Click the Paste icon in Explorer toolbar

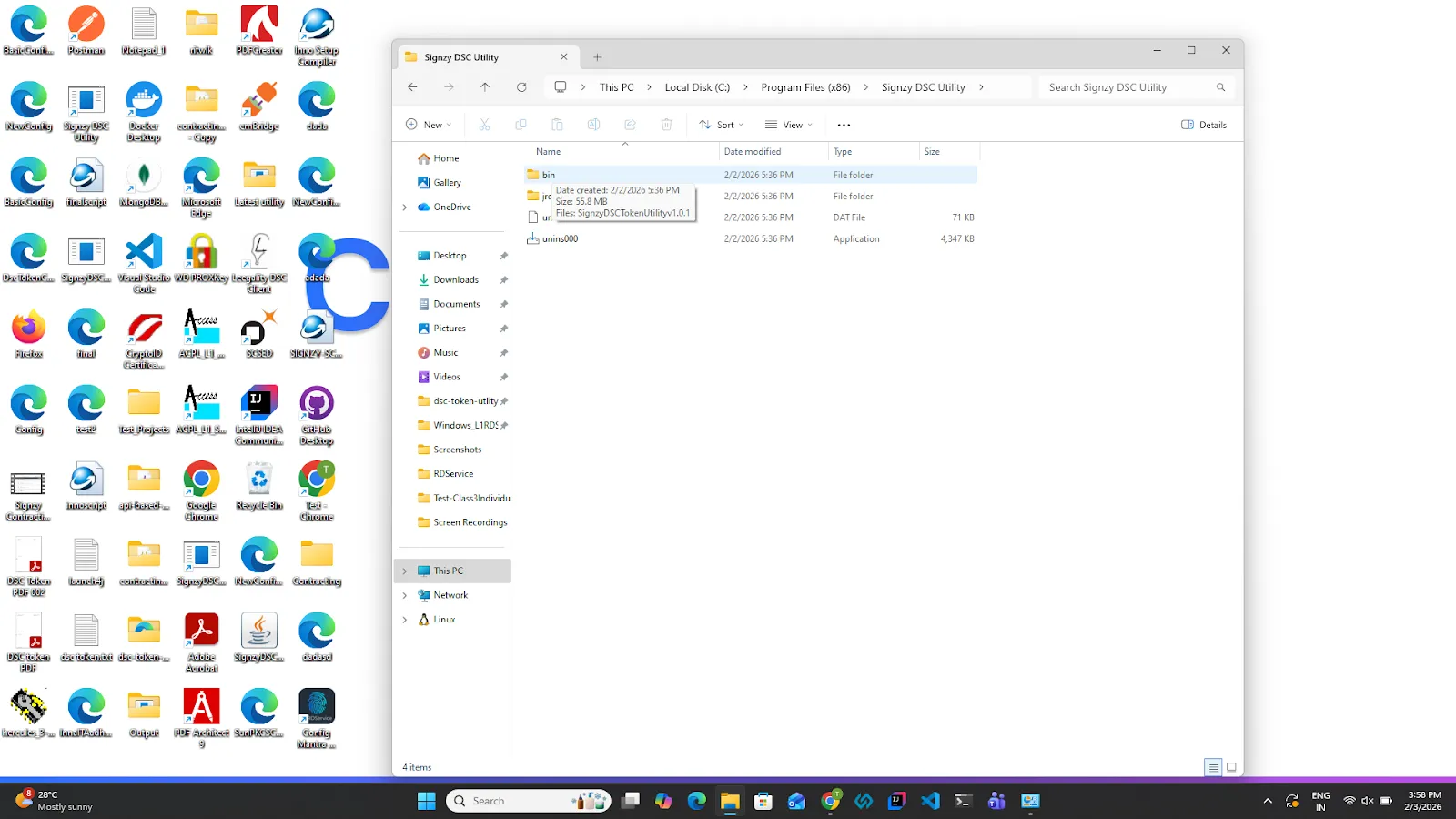click(x=557, y=125)
